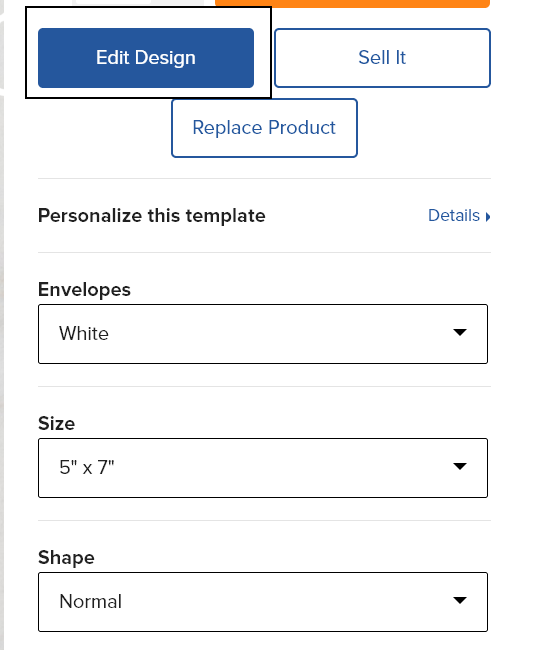Click the gray field left of orange button
The height and width of the screenshot is (650, 543).
[x=139, y=2]
